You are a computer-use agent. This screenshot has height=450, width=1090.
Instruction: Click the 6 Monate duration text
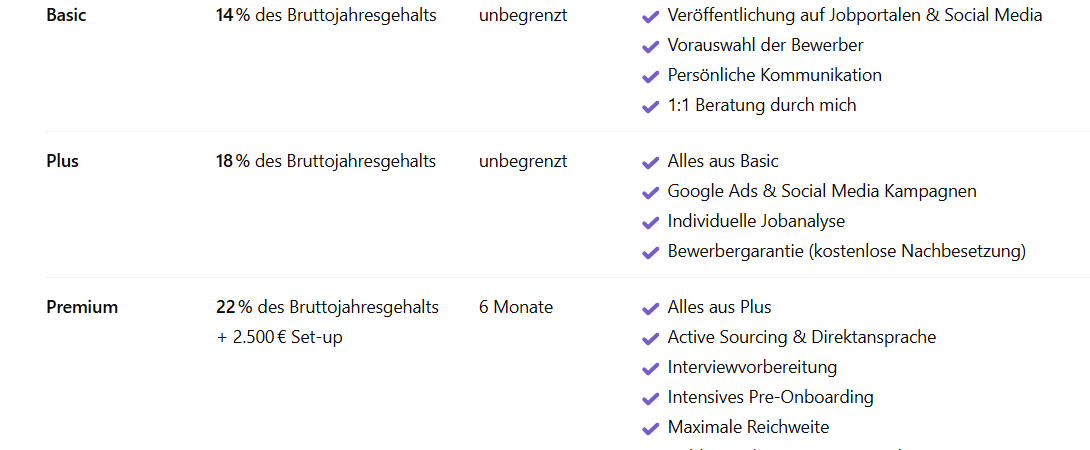516,307
